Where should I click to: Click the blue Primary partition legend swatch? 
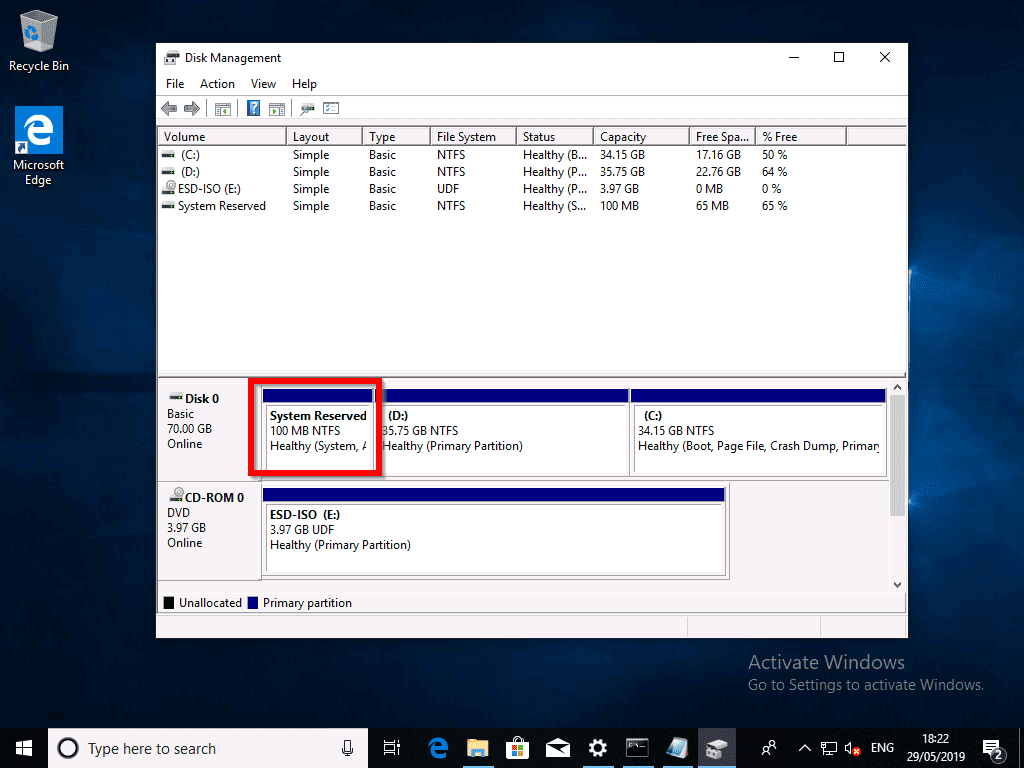coord(253,603)
